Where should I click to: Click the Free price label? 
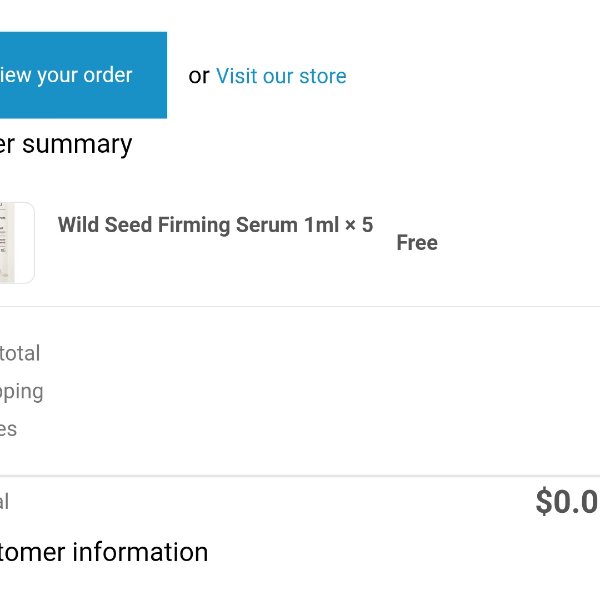[x=417, y=243]
